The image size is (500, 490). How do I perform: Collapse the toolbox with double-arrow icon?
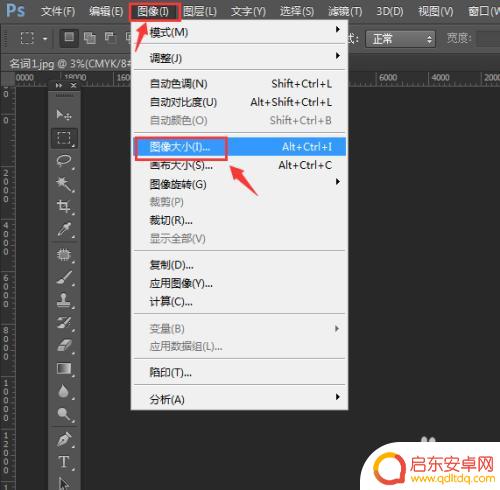click(x=59, y=86)
